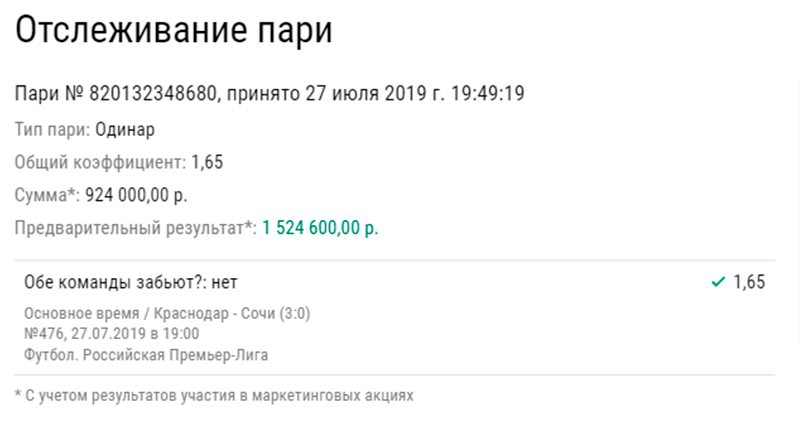
Task: Click the "Сумма*:" label
Action: coord(48,194)
